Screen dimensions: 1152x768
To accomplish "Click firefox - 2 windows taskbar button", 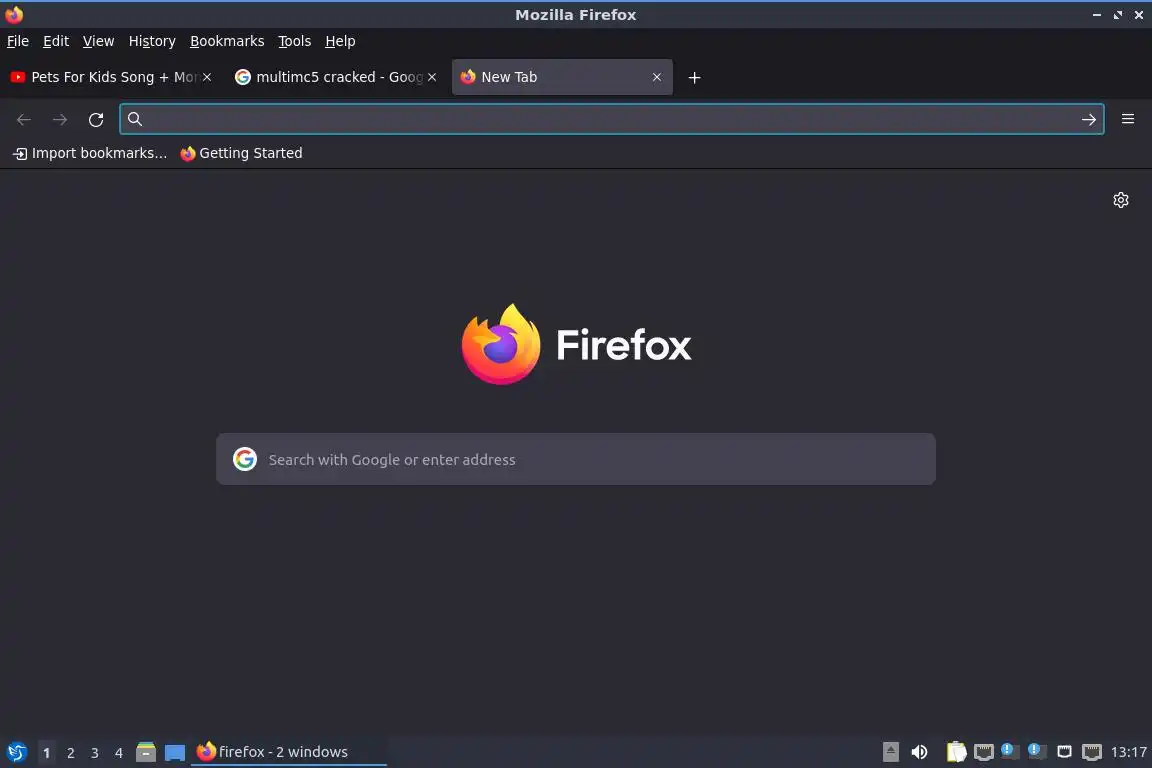I will click(x=288, y=752).
